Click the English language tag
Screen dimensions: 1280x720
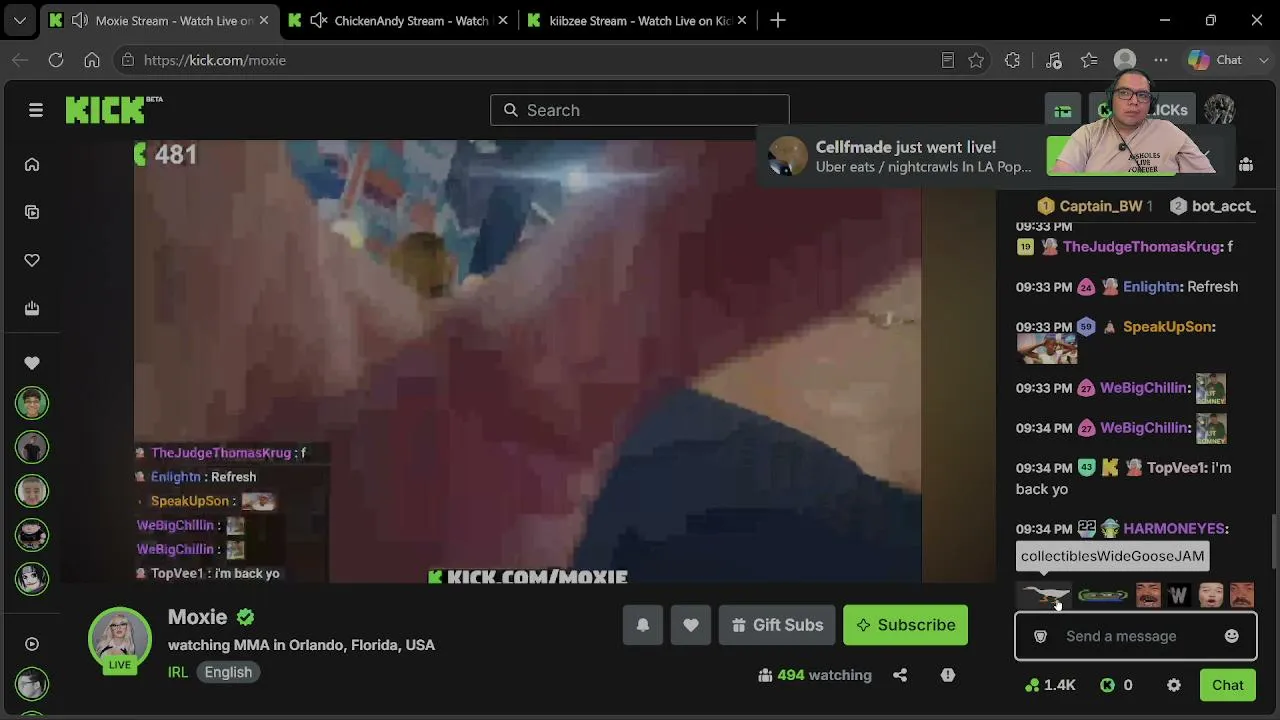pos(228,672)
